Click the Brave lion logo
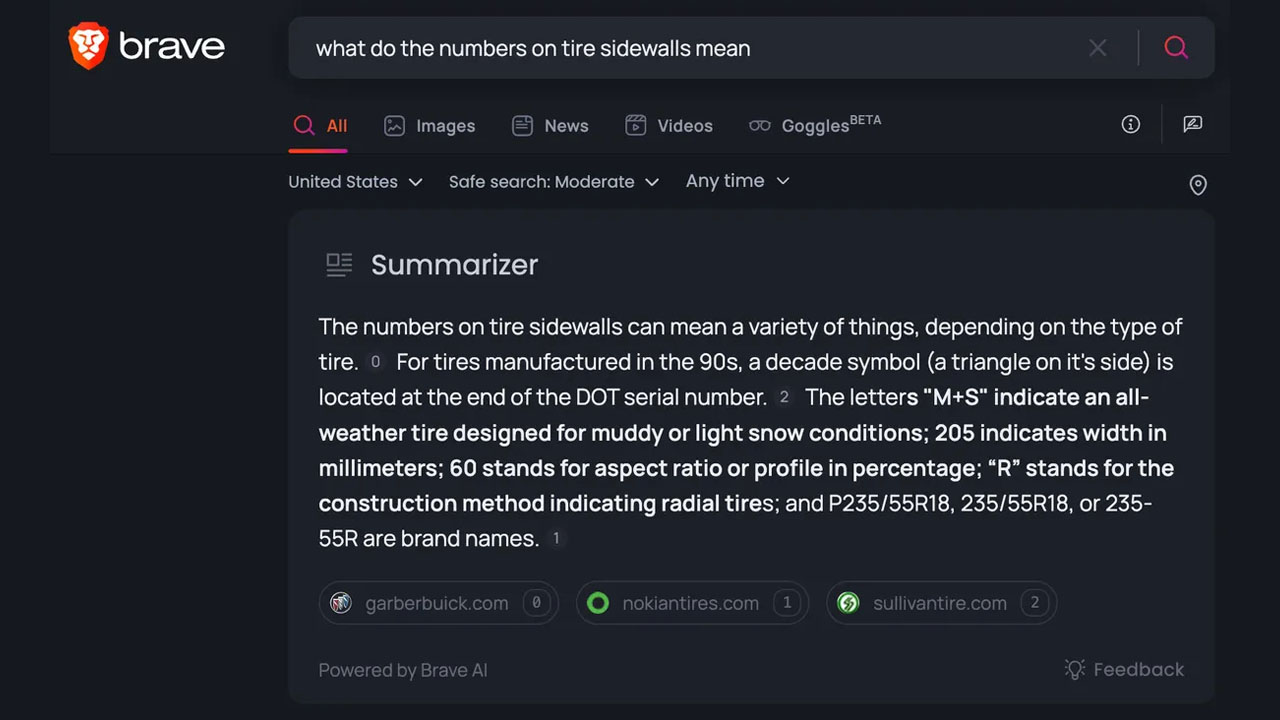Viewport: 1280px width, 720px height. (88, 46)
